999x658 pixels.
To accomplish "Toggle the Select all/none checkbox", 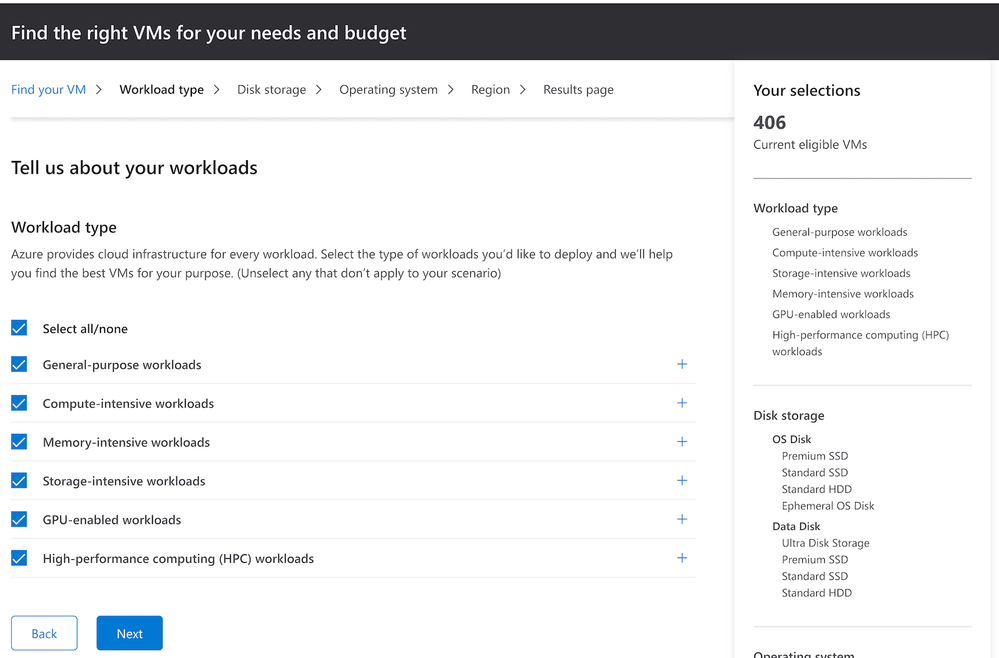I will pos(19,328).
